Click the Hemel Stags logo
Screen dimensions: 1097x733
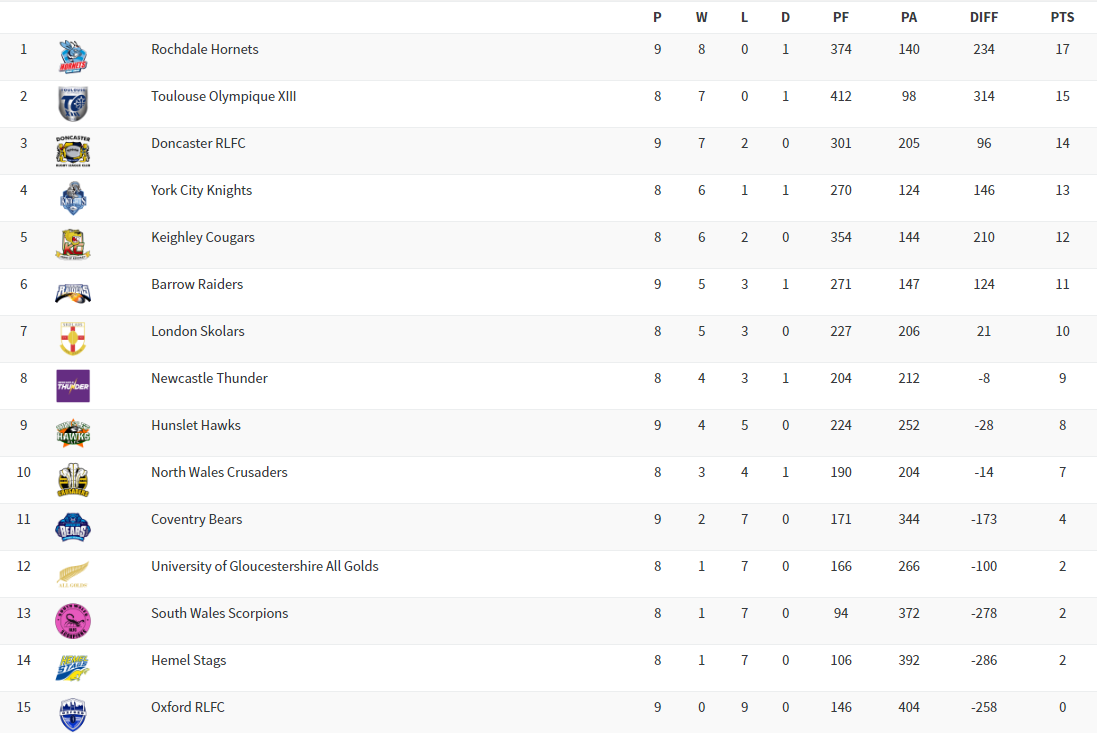[73, 668]
